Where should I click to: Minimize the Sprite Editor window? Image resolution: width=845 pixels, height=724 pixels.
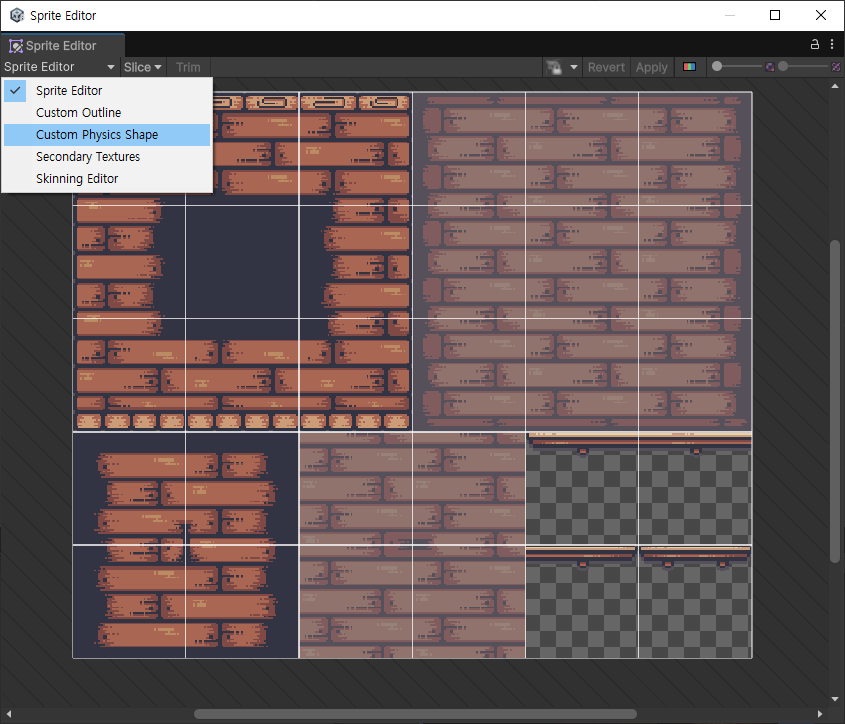(730, 15)
